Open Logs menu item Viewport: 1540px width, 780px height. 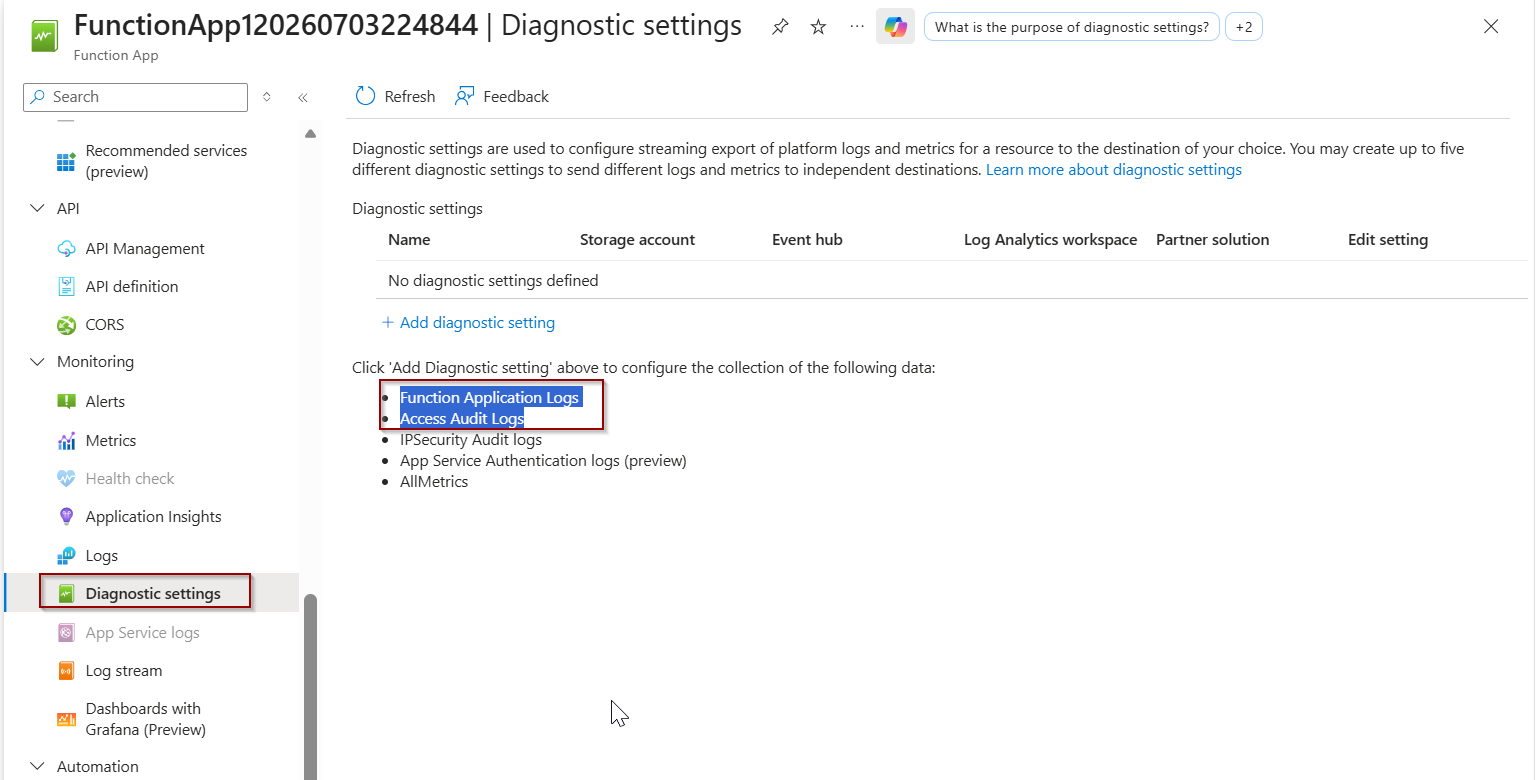click(x=102, y=556)
